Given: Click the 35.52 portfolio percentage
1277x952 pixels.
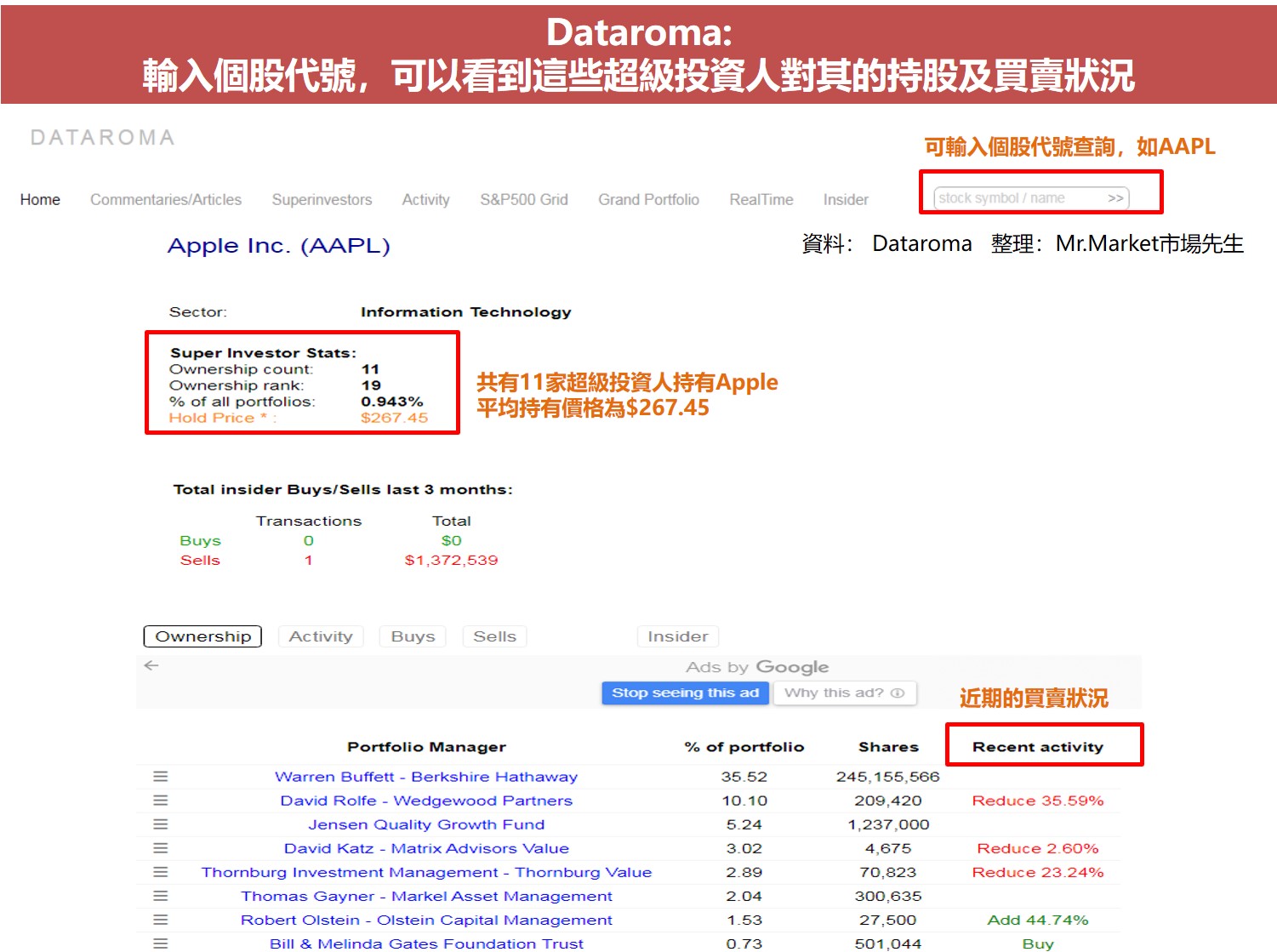Looking at the screenshot, I should (744, 777).
